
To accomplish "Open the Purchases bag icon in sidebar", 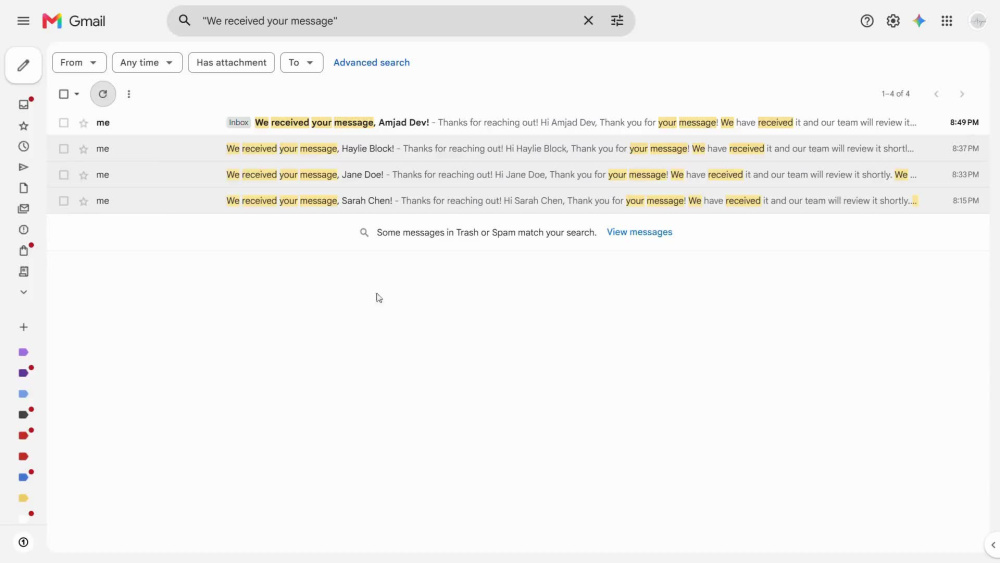I will pyautogui.click(x=24, y=251).
